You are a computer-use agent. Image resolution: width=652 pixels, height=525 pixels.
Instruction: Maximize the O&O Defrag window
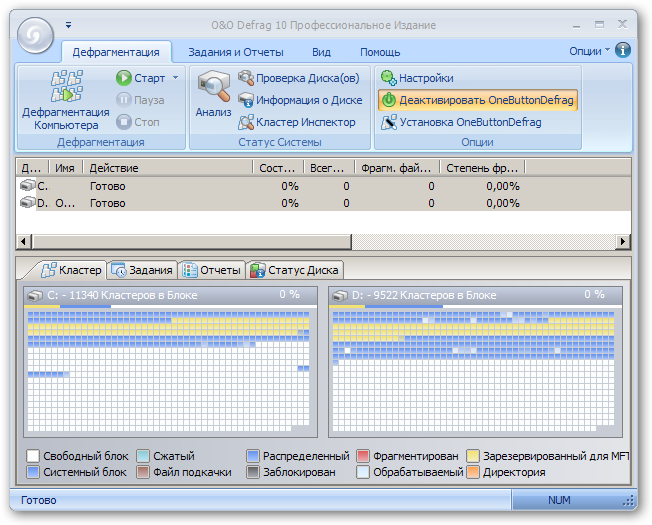coord(599,25)
